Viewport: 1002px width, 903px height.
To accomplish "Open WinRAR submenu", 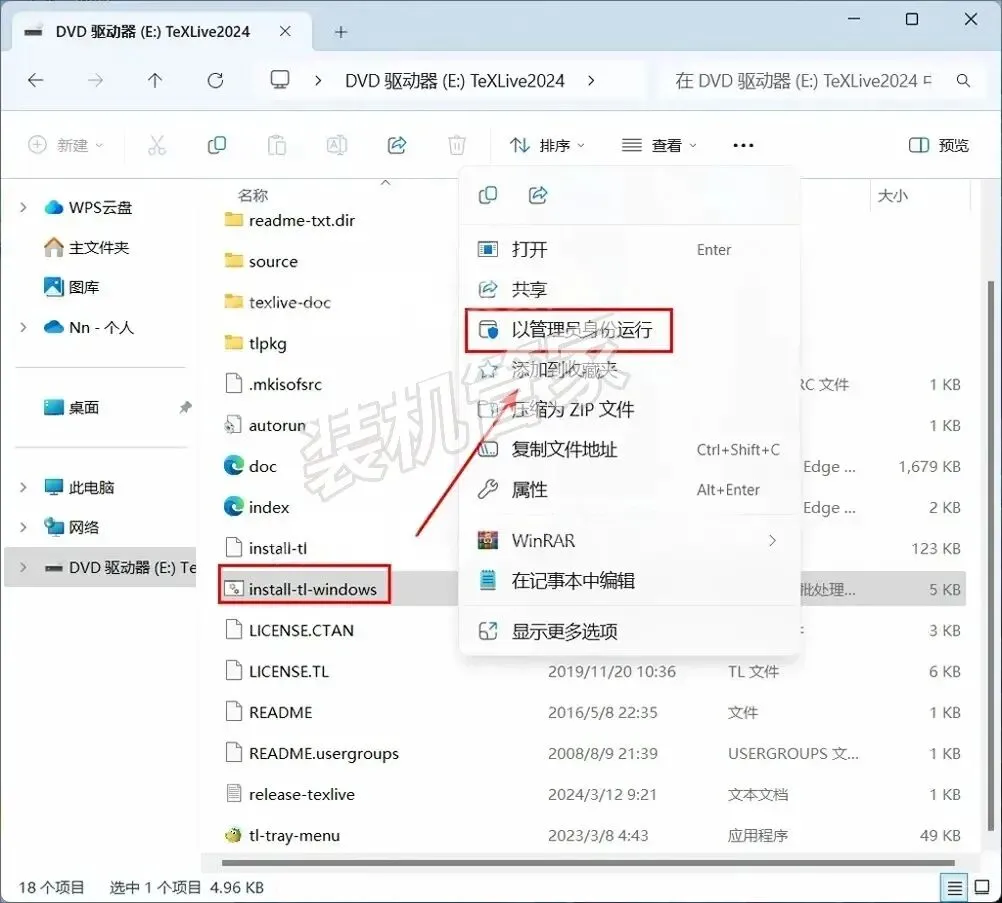I will (629, 541).
